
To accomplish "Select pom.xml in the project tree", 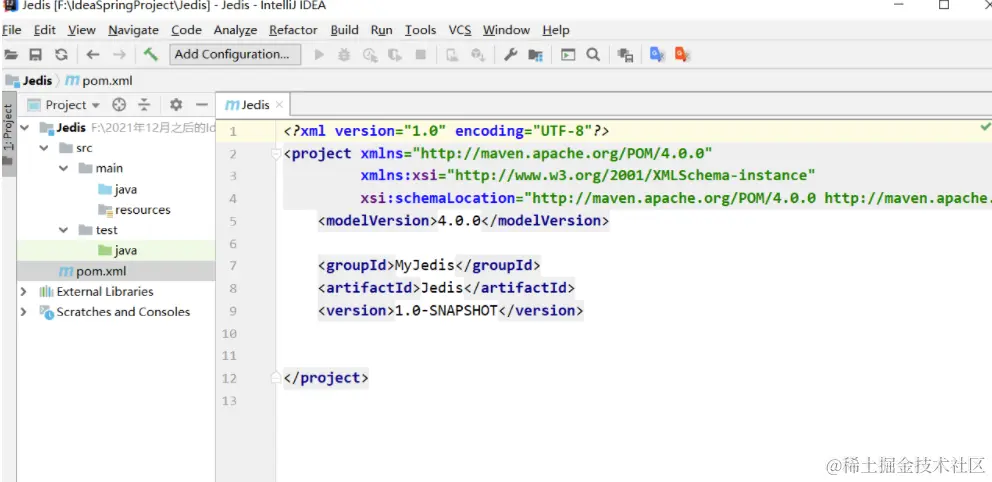I will tap(93, 271).
